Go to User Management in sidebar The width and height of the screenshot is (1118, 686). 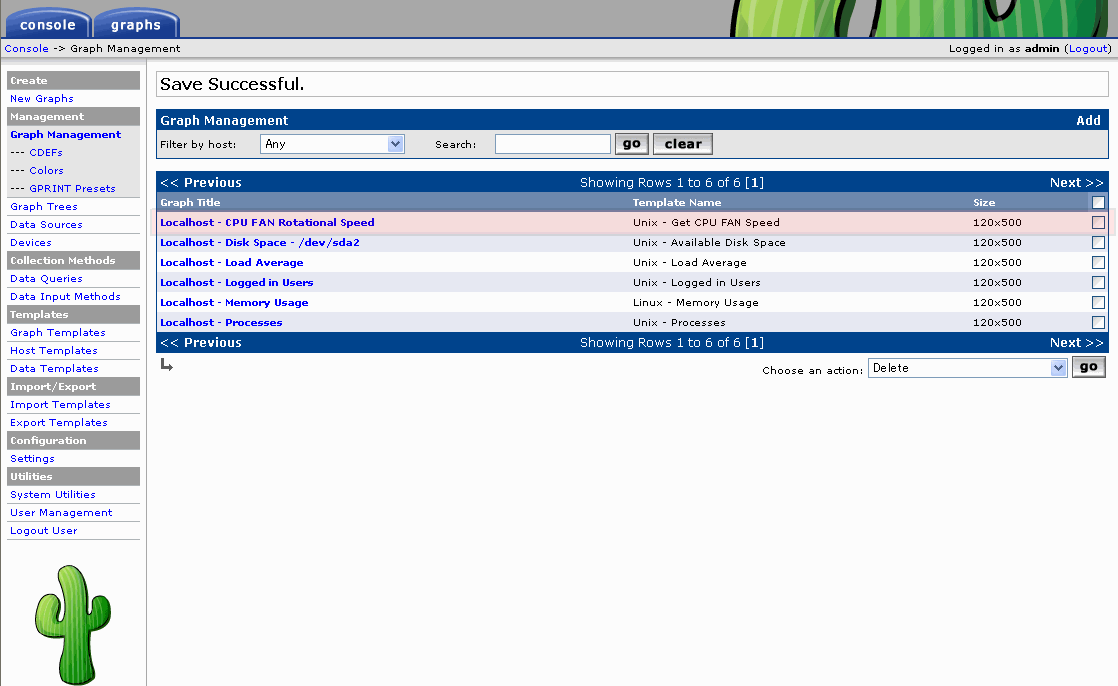coord(61,512)
